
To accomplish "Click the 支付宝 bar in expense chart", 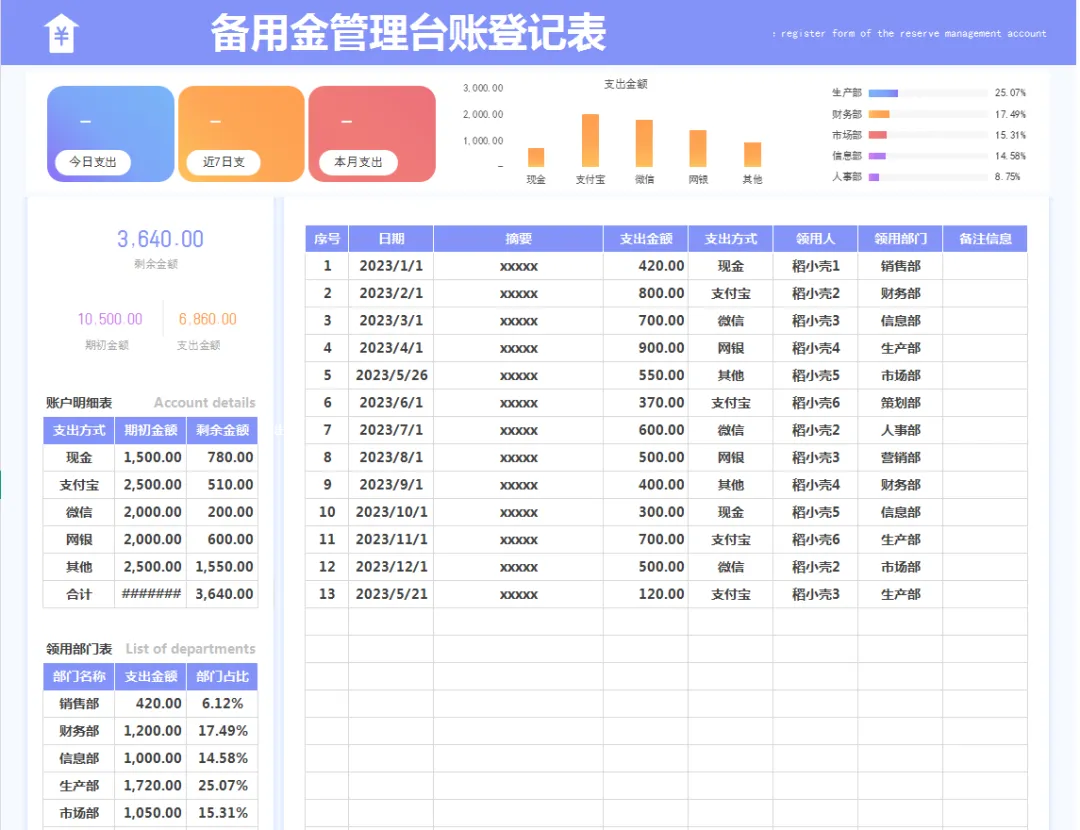I will coord(590,141).
